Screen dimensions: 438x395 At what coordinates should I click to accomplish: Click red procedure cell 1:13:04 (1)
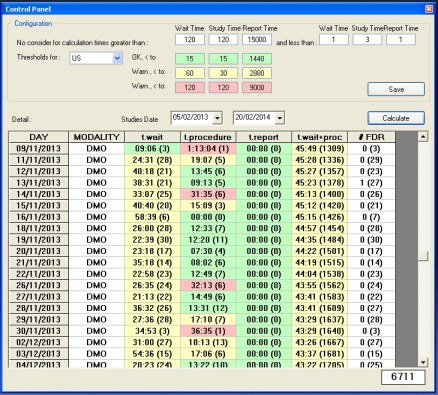point(208,148)
